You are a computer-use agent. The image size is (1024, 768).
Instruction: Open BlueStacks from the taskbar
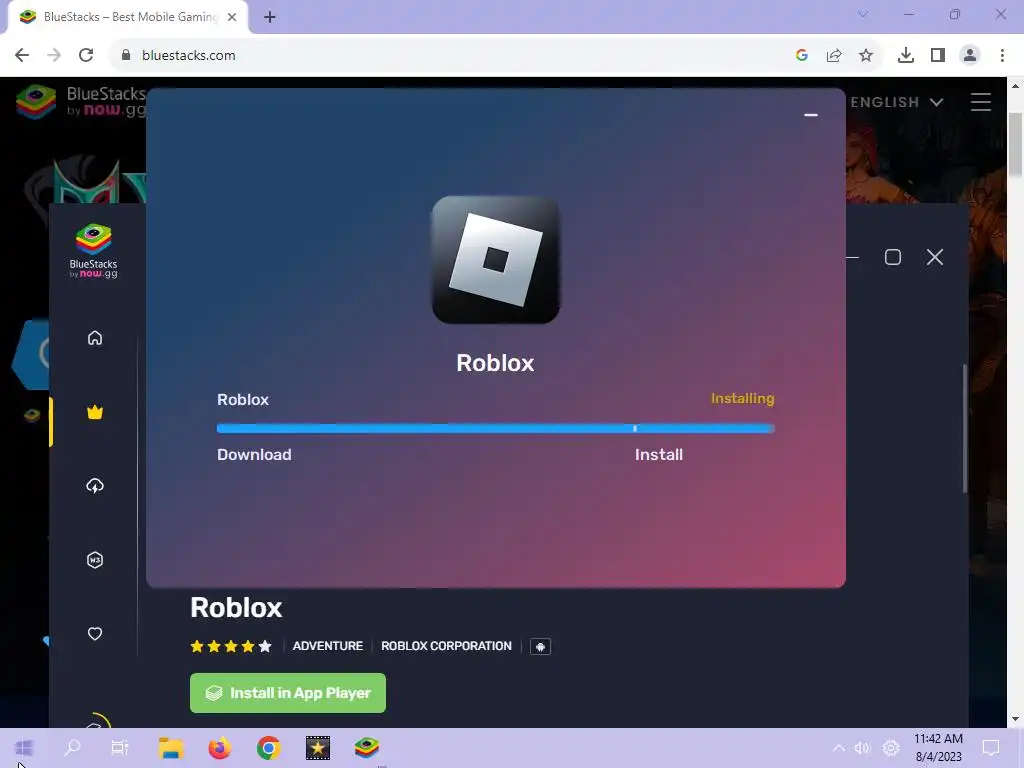[366, 748]
